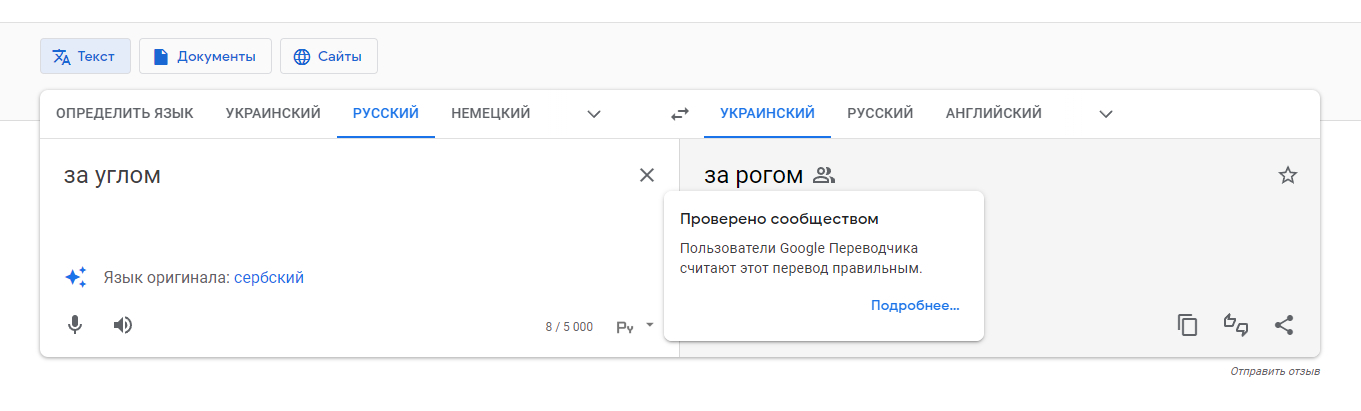
Task: Expand more source languages list
Action: [594, 114]
